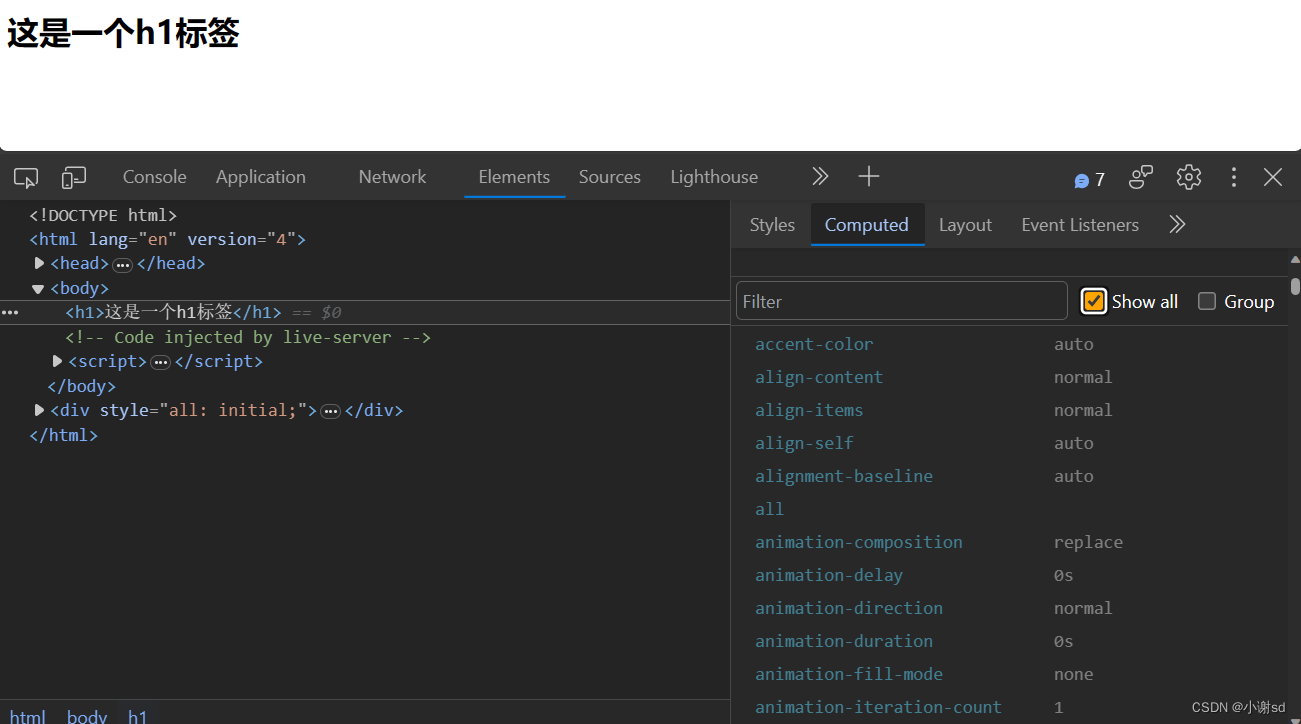Open the issues counter showing 7
Viewport: 1301px width, 724px height.
coord(1090,180)
